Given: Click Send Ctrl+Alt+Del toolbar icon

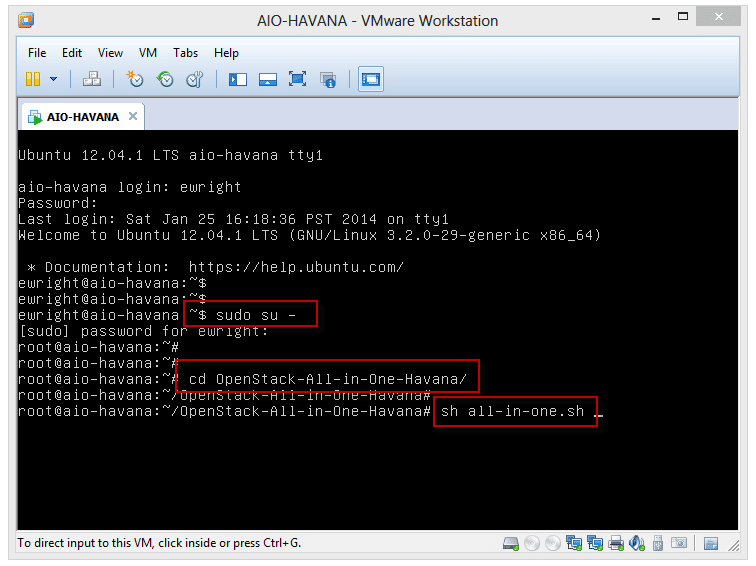Looking at the screenshot, I should point(91,79).
